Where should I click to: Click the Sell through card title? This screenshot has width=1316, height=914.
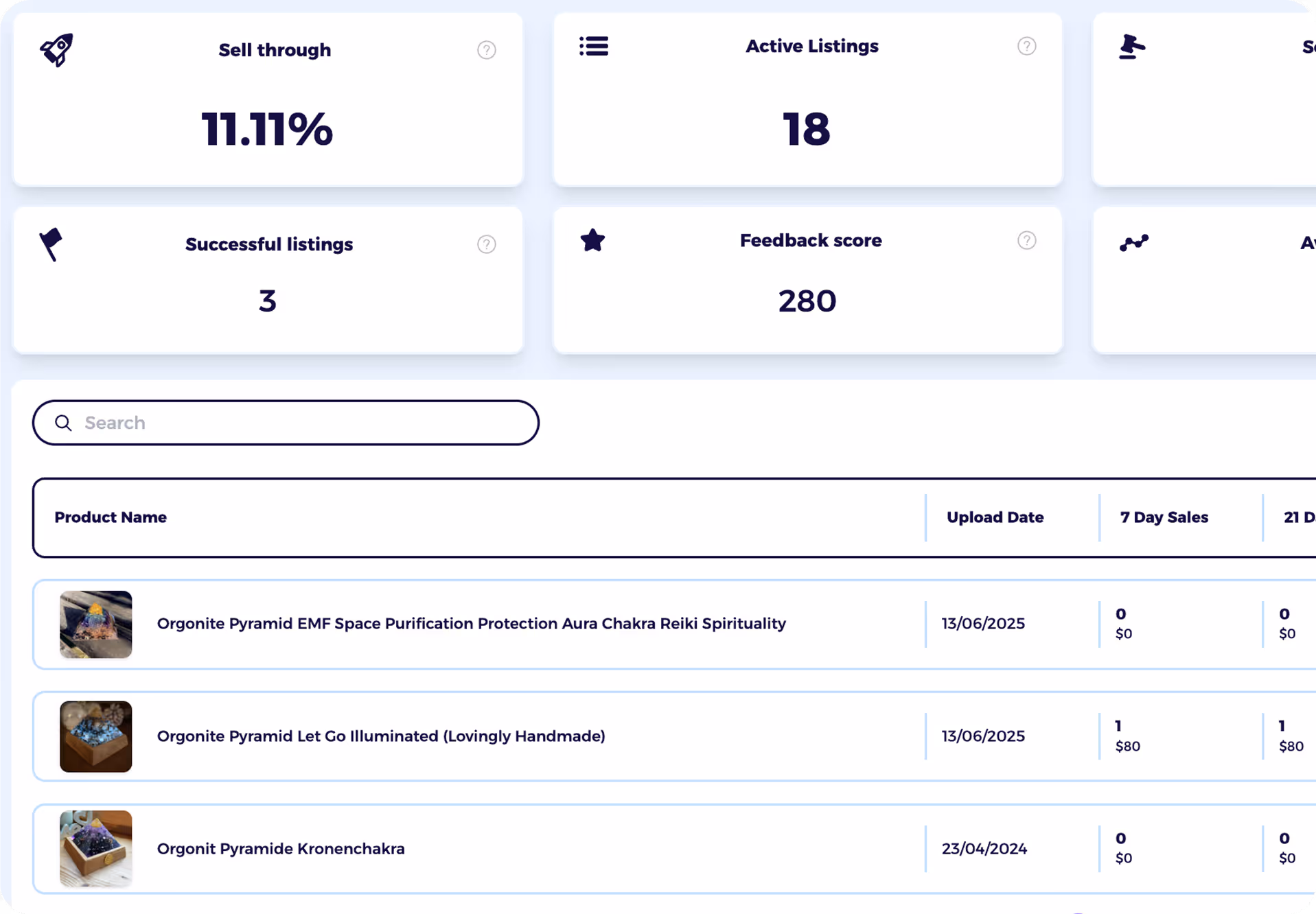pyautogui.click(x=275, y=50)
